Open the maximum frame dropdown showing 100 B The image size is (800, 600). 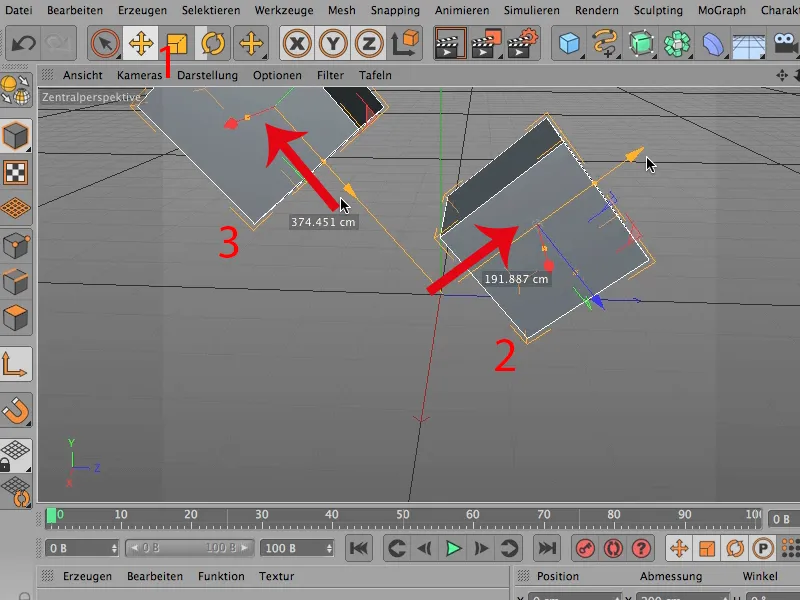click(295, 548)
